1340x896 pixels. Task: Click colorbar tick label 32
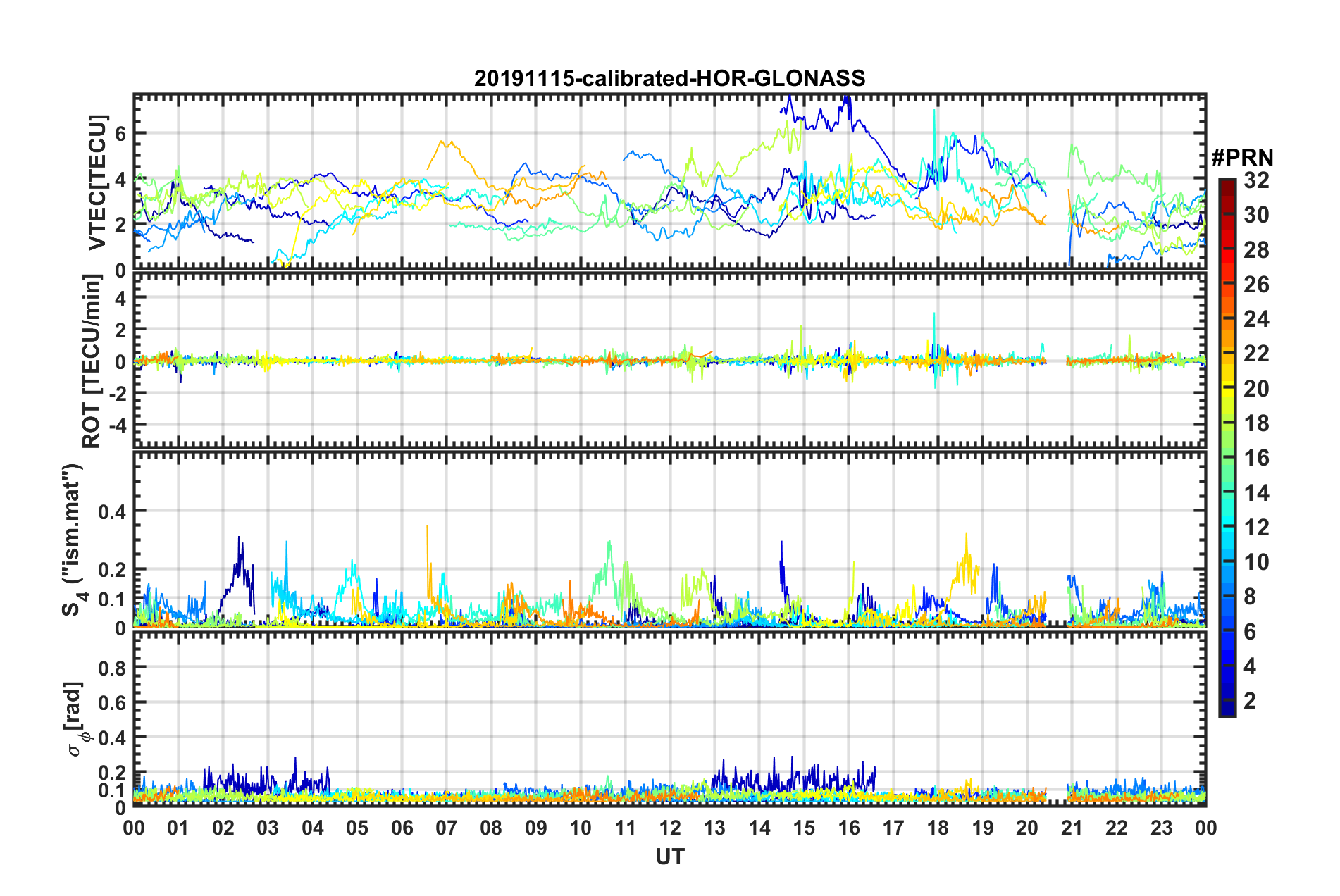pyautogui.click(x=1256, y=180)
